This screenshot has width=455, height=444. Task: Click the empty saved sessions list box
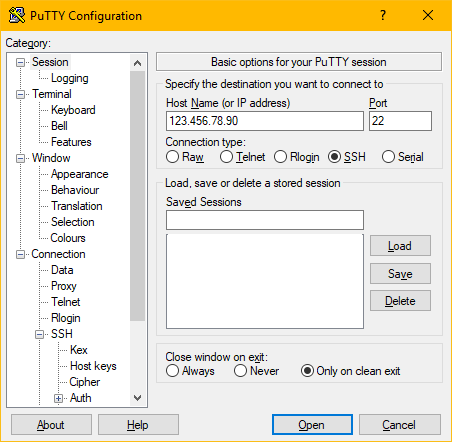point(265,281)
